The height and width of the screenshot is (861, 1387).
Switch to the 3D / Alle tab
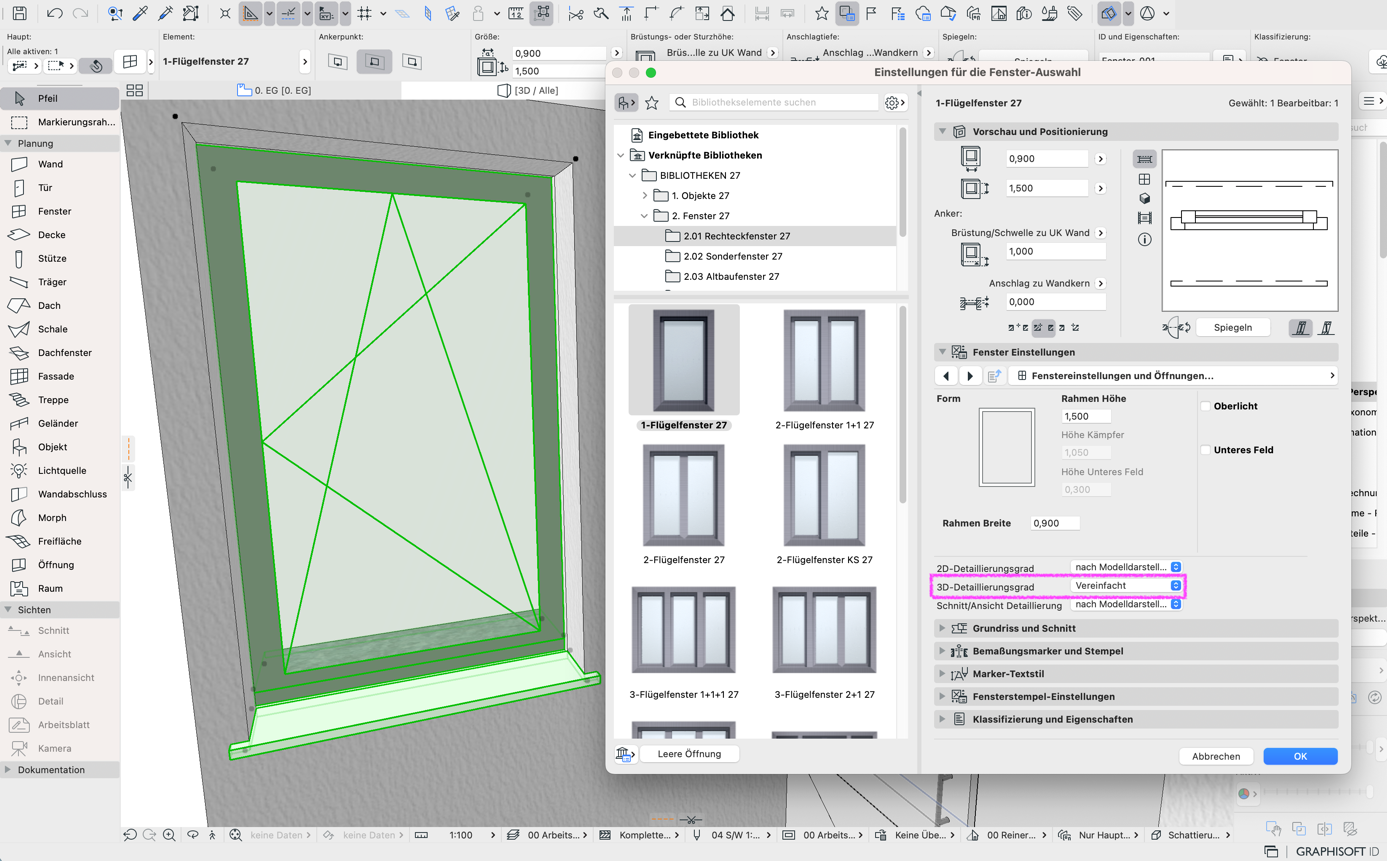click(529, 90)
